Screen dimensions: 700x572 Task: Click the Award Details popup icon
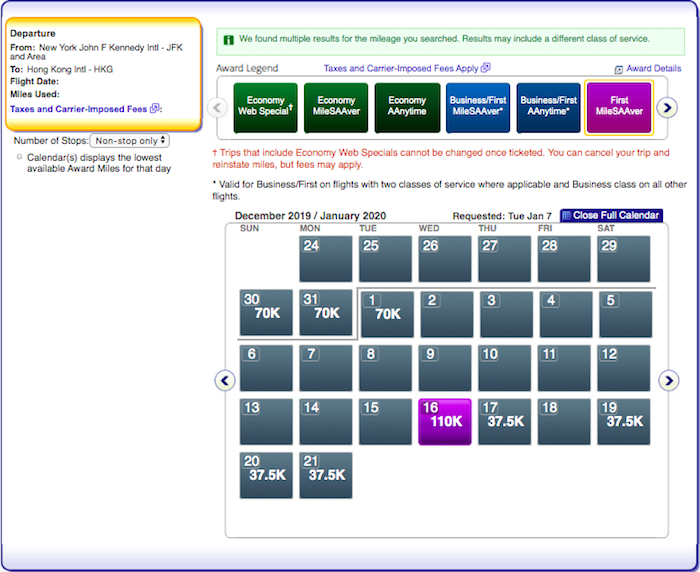pyautogui.click(x=618, y=69)
